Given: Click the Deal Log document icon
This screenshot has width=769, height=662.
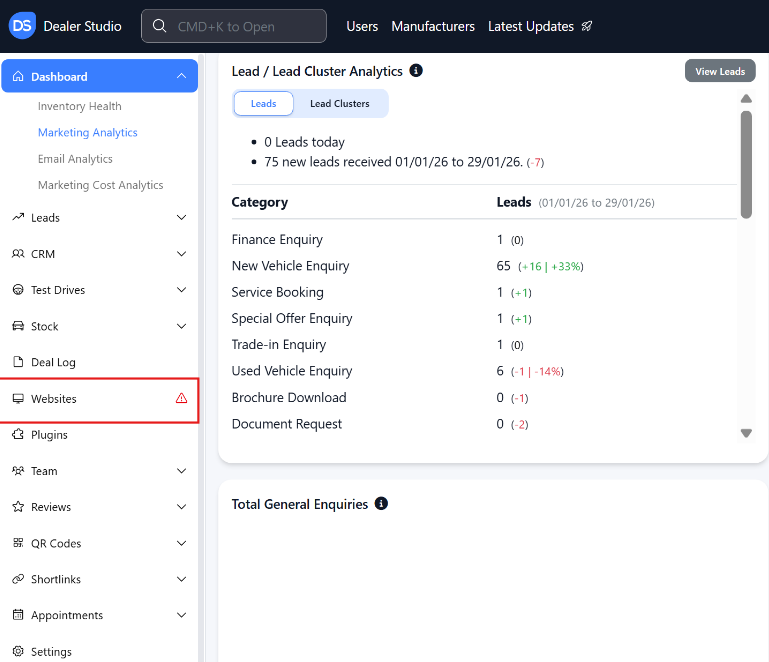Looking at the screenshot, I should (18, 362).
